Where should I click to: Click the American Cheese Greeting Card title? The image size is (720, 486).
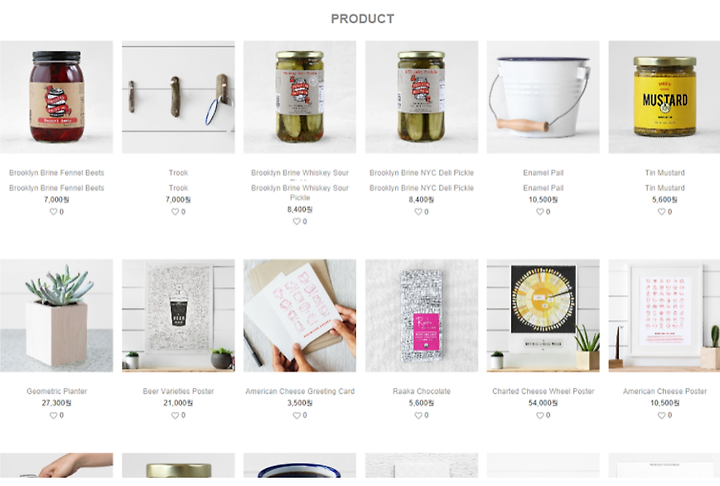pyautogui.click(x=300, y=391)
